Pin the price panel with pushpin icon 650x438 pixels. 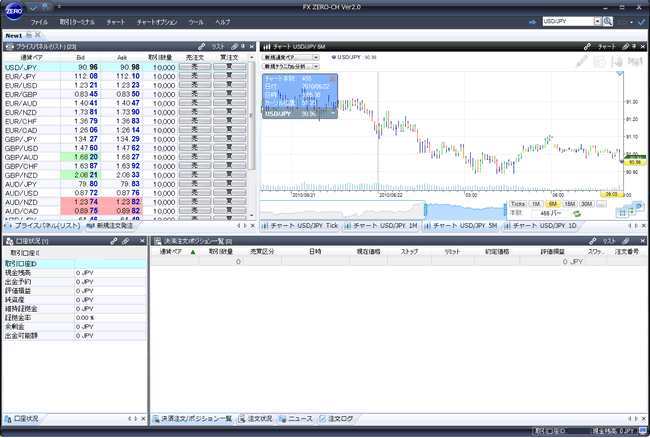pos(243,46)
